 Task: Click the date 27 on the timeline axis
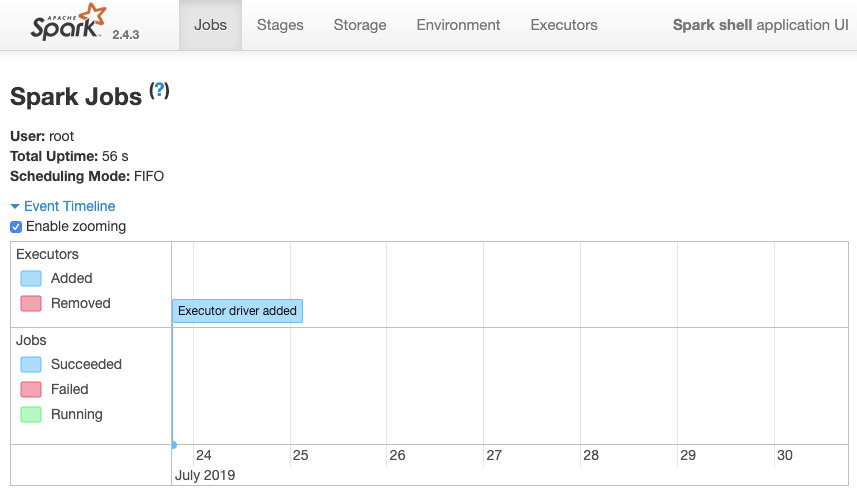494,455
